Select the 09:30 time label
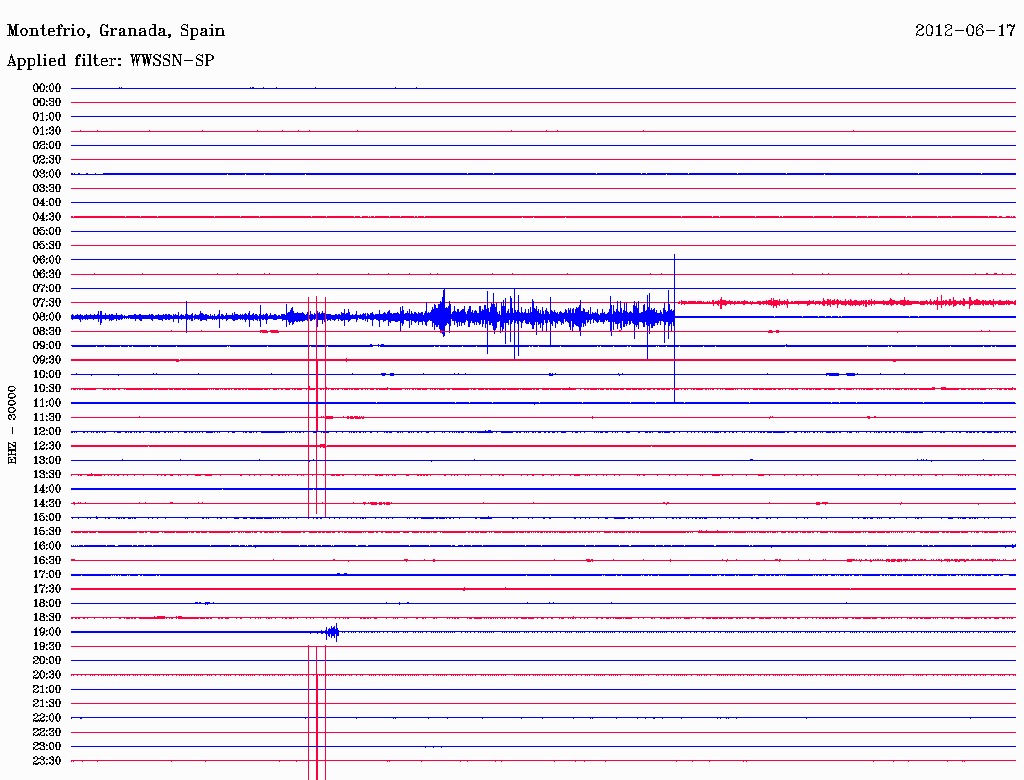The width and height of the screenshot is (1024, 780). [47, 360]
